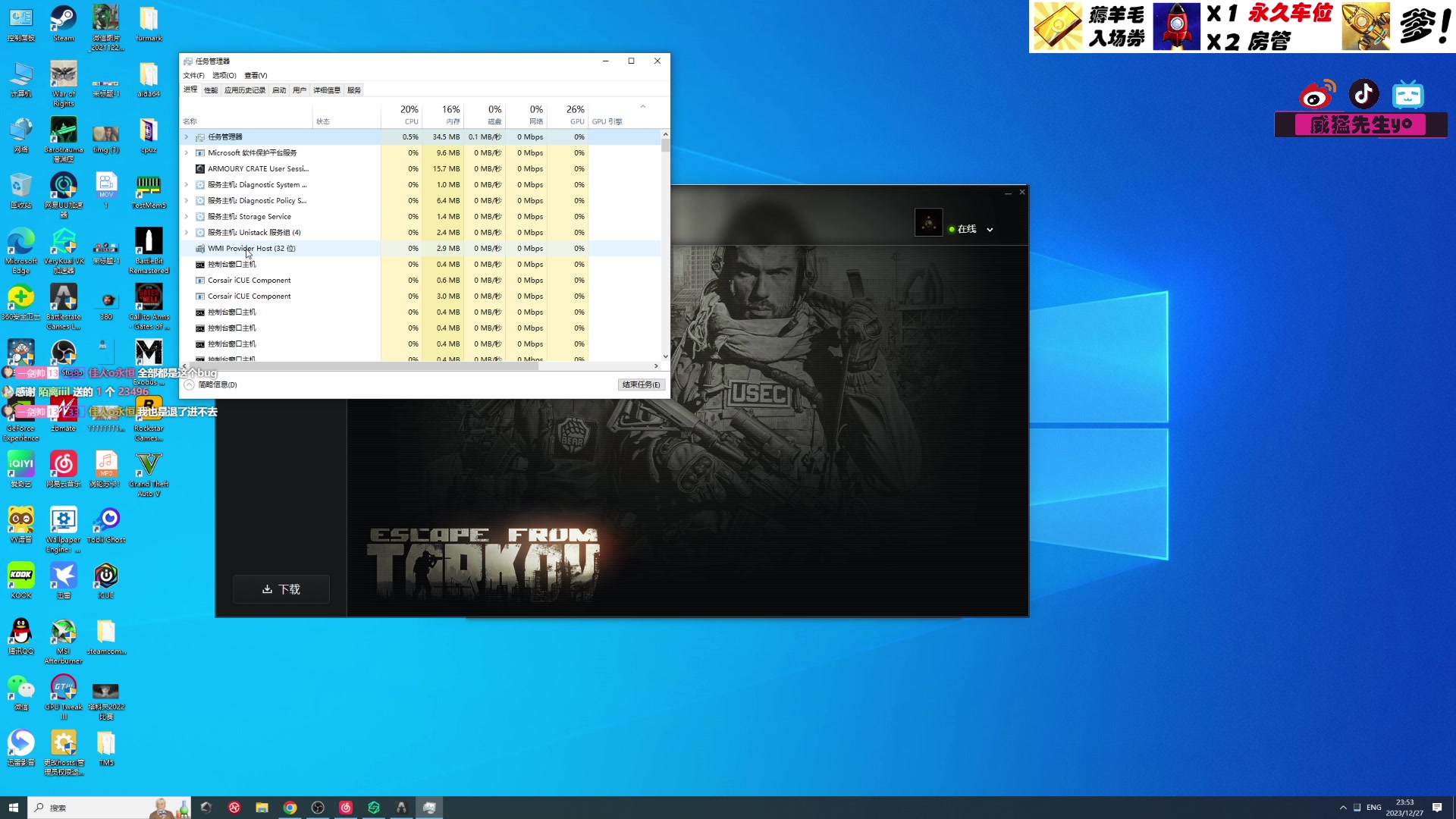Select the iCUE desktop icon
Viewport: 1456px width, 819px height.
pos(106,581)
